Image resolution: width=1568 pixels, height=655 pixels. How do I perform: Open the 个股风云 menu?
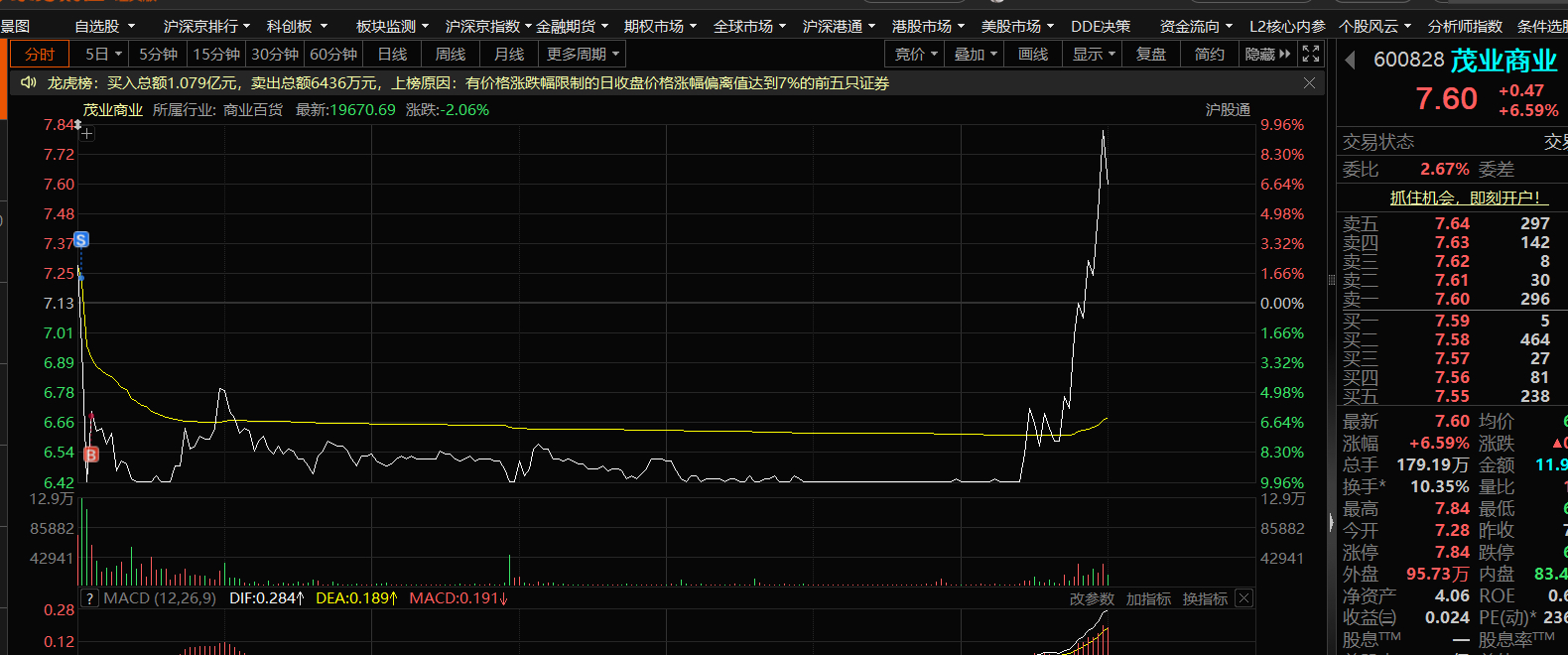(x=1374, y=26)
